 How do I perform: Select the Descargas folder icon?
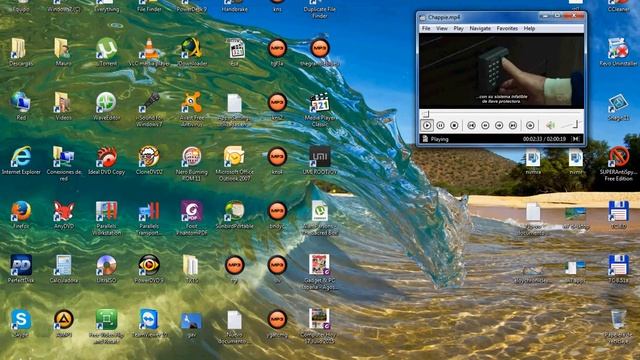[20, 52]
